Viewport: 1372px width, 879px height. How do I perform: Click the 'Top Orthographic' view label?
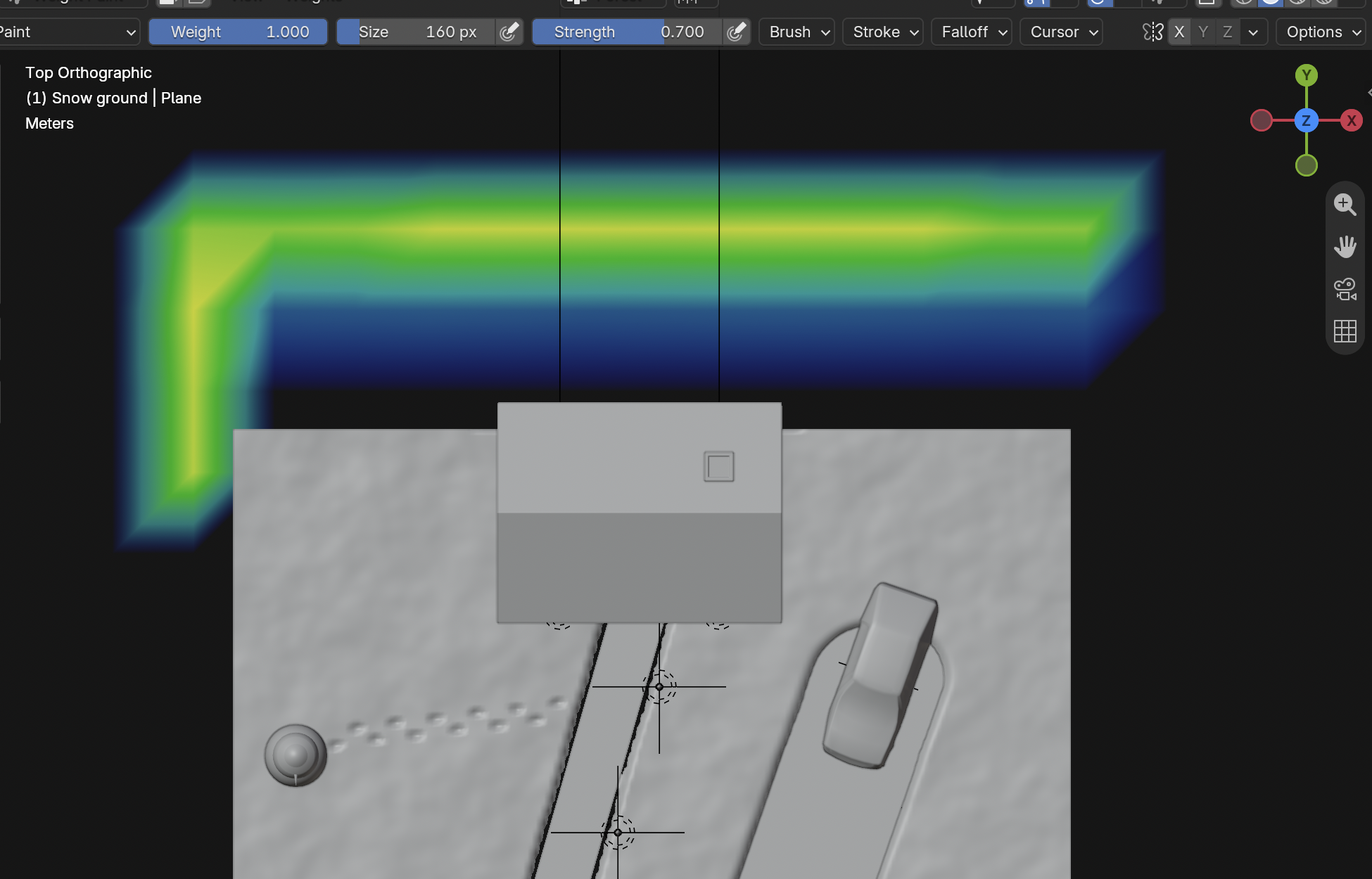pos(89,73)
